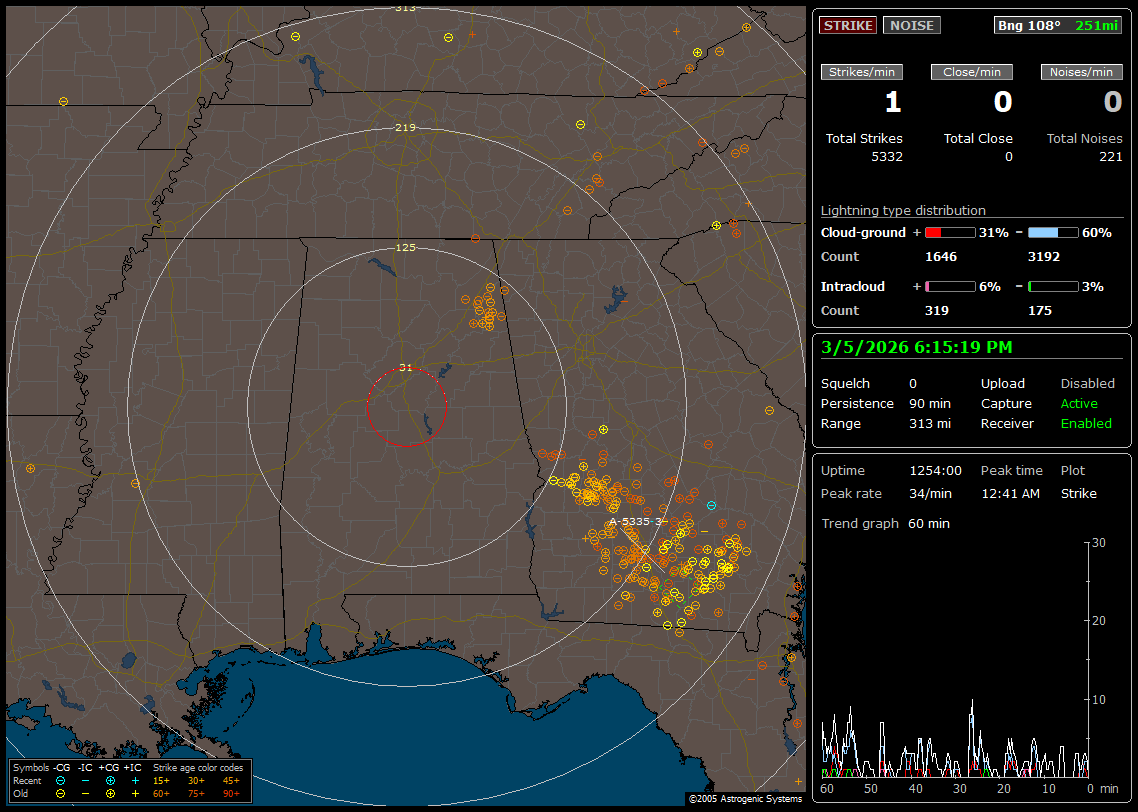Viewport: 1138px width, 812px height.
Task: Click the Active capture status
Action: point(1079,404)
